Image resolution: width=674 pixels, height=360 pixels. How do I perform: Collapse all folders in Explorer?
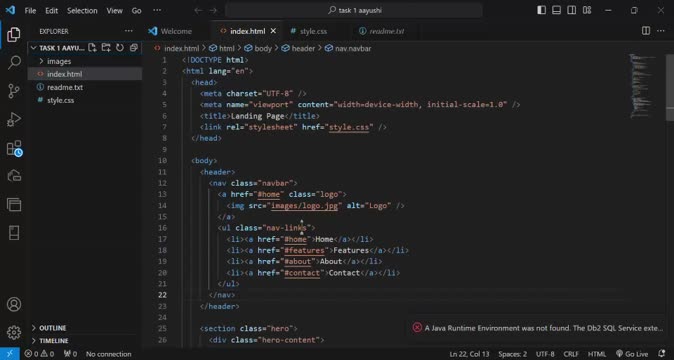coord(134,48)
